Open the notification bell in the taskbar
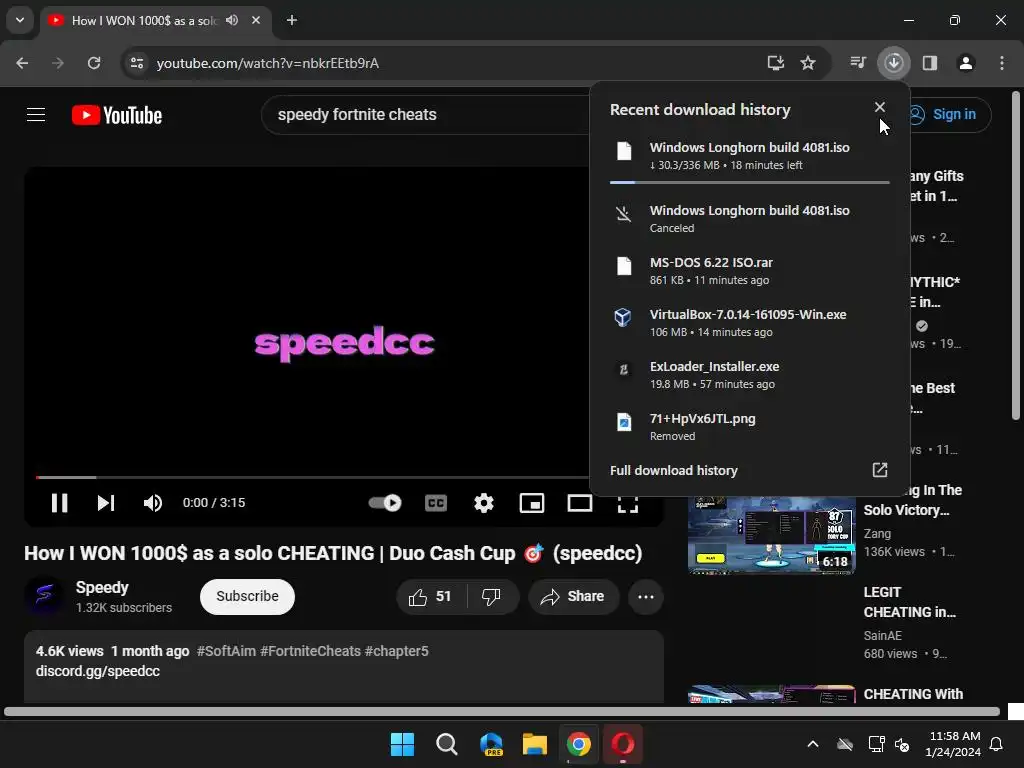This screenshot has height=768, width=1024. click(997, 744)
